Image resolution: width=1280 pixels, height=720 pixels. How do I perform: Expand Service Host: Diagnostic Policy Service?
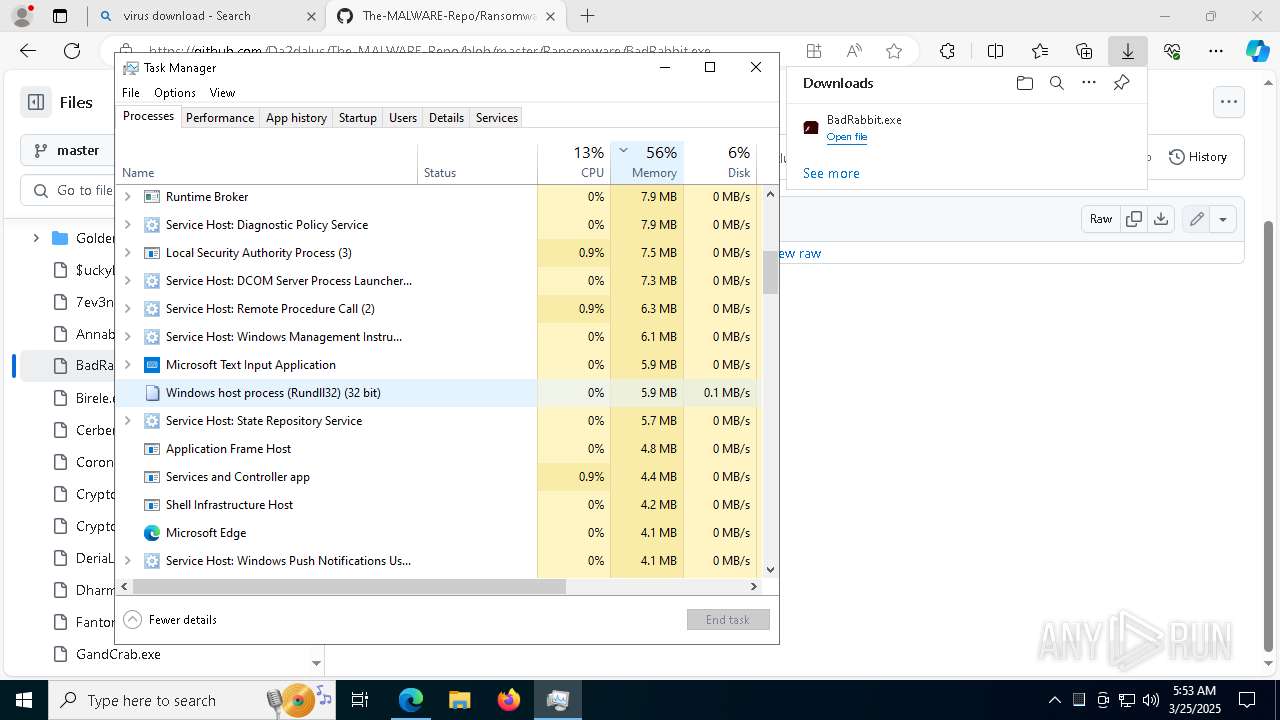(127, 225)
